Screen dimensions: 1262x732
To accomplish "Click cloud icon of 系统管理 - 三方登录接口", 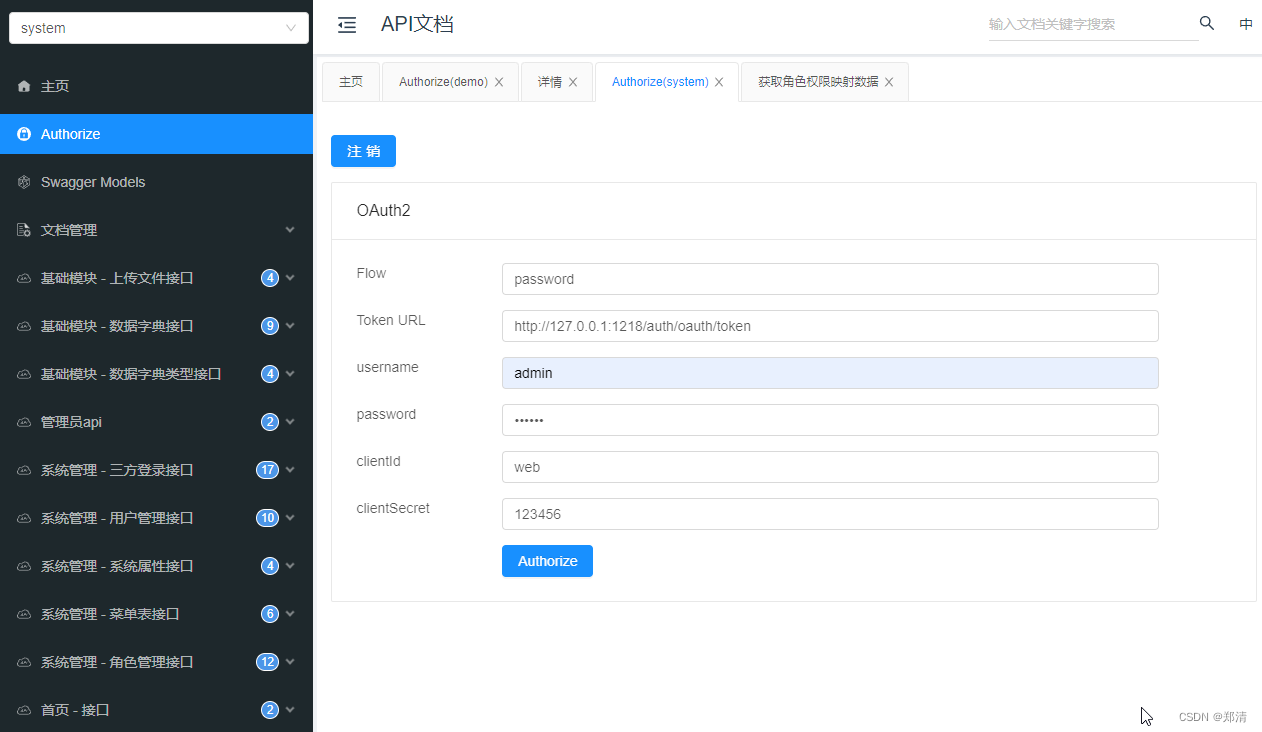I will click(x=24, y=471).
